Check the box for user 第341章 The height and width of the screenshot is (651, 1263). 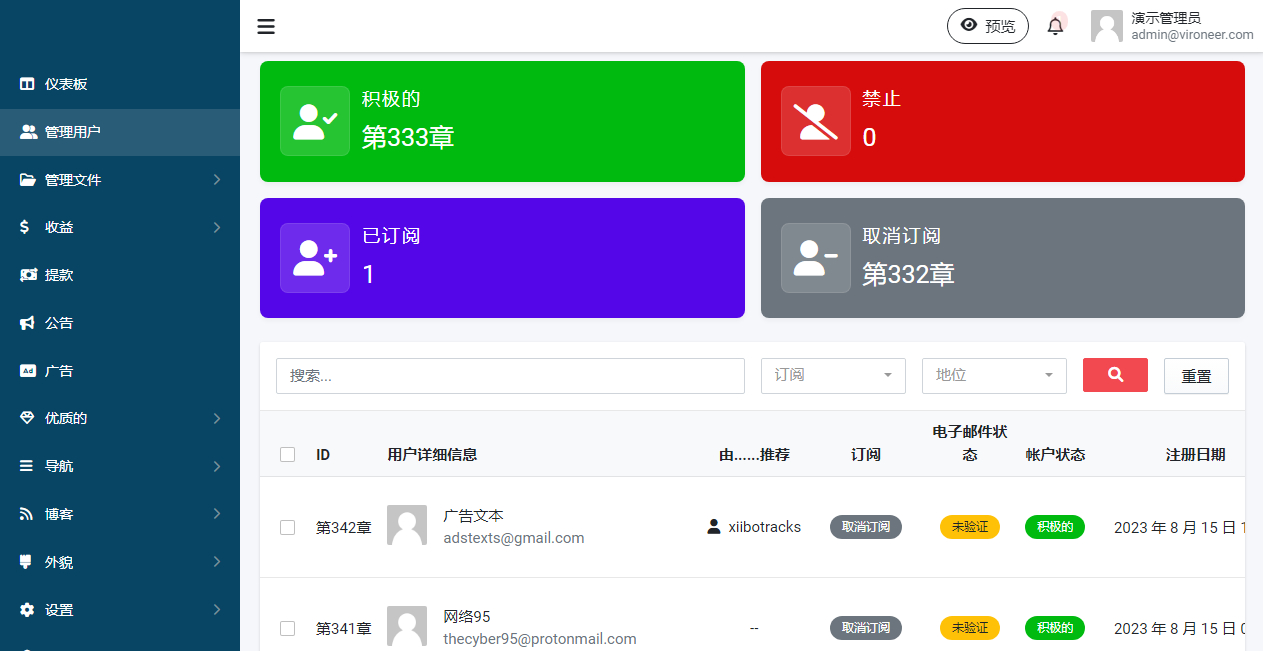coord(288,628)
